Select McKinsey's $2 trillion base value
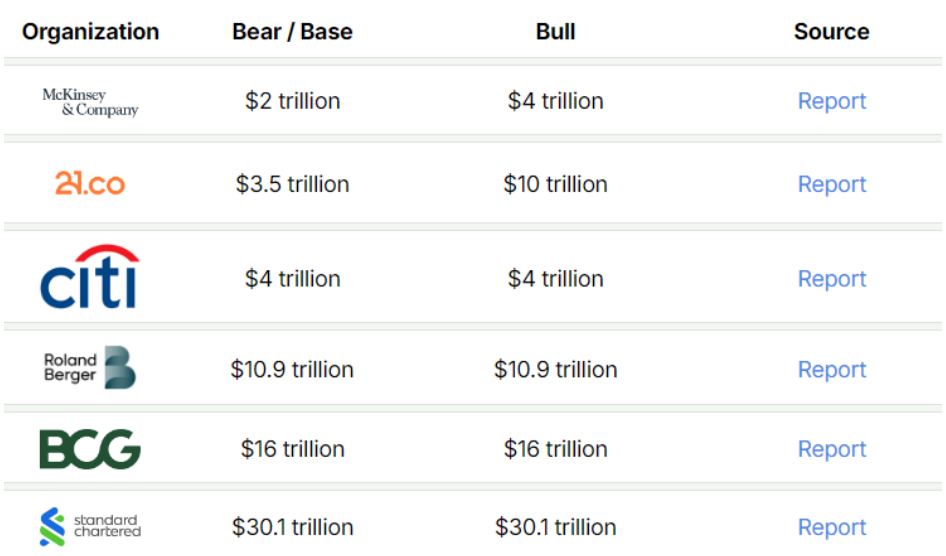Screen dimensions: 946x556 [x=292, y=101]
